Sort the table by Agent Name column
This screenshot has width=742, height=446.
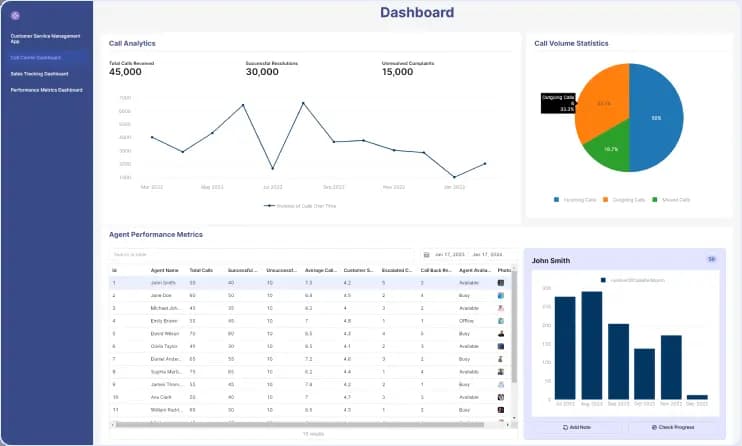pyautogui.click(x=164, y=270)
